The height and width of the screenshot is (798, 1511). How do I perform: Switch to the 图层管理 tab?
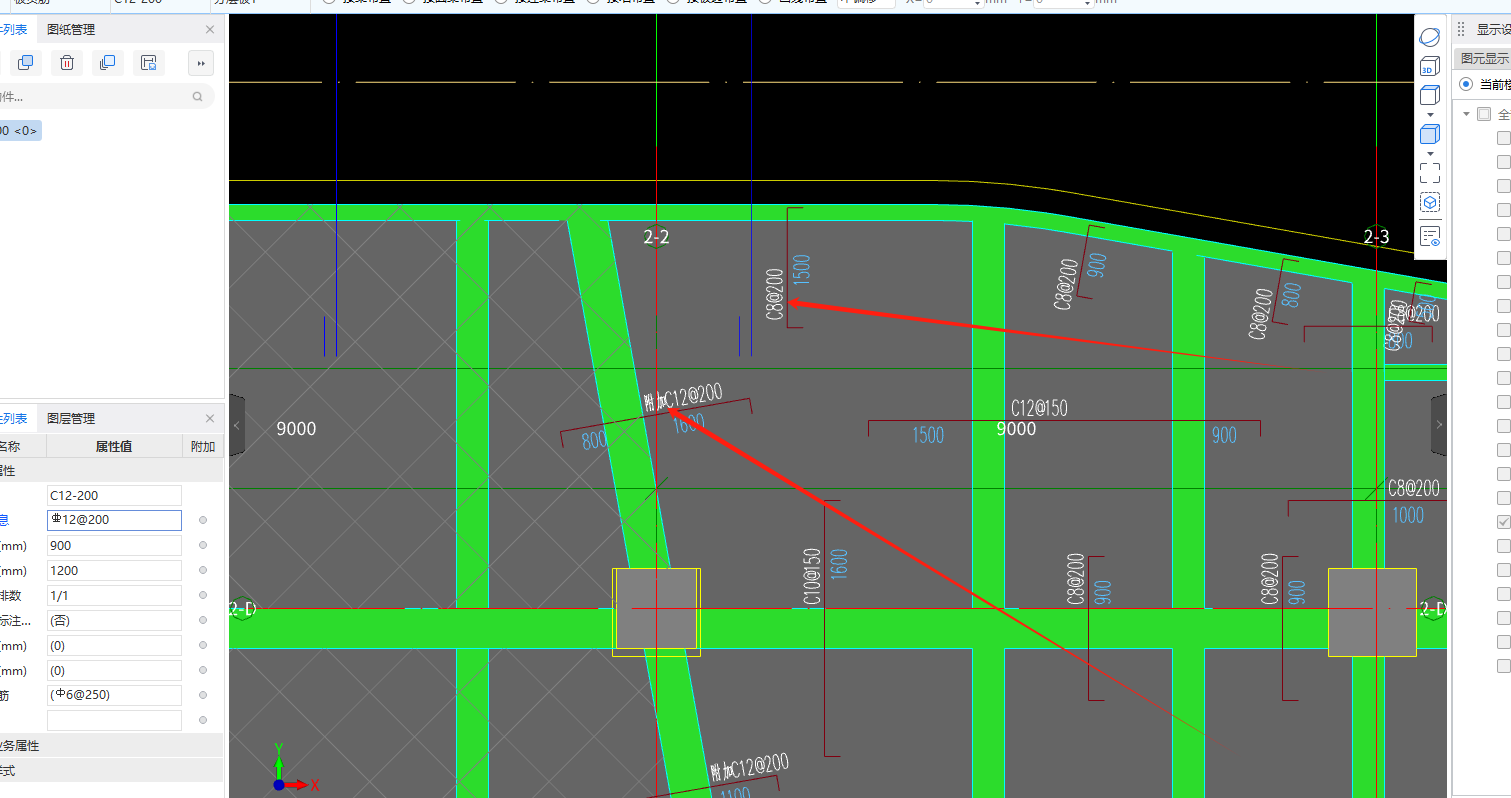click(71, 418)
